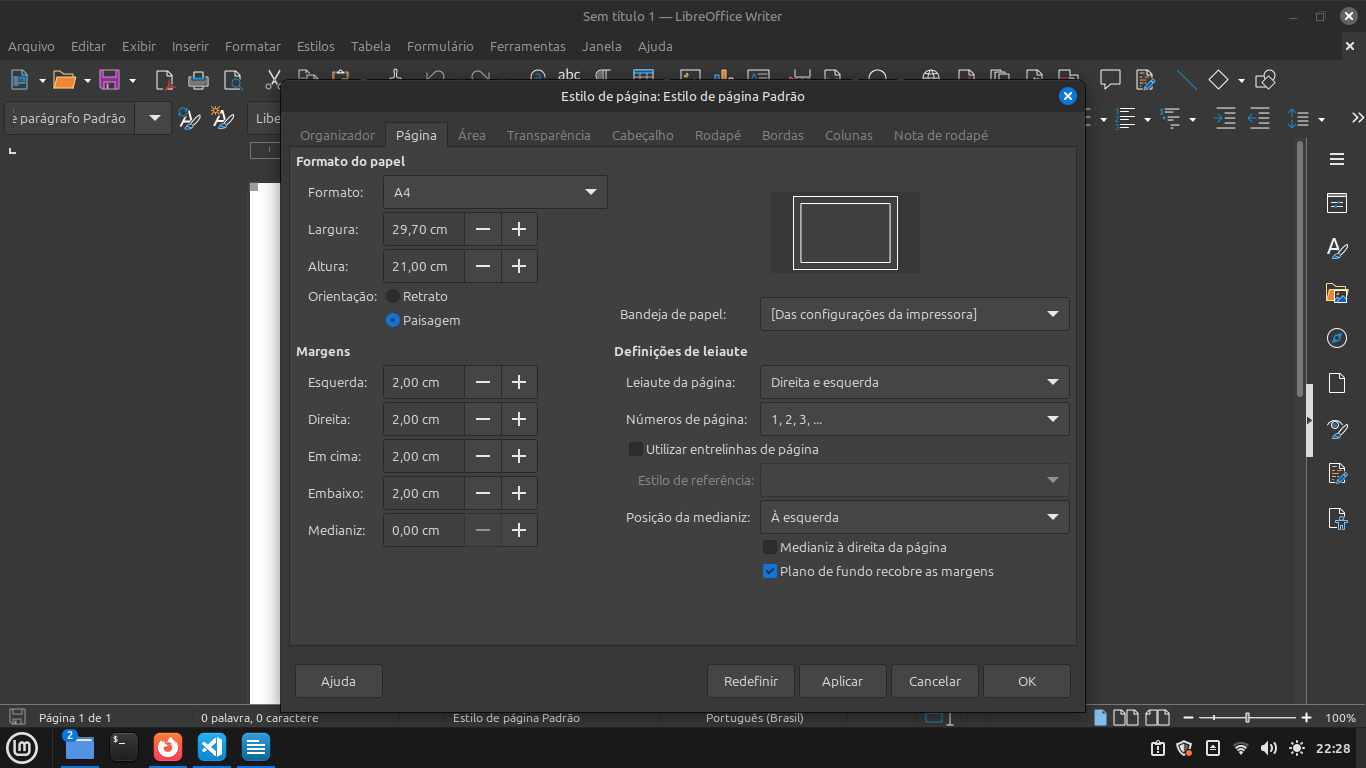This screenshot has height=768, width=1366.
Task: Increase Largura with the plus button
Action: (x=519, y=229)
